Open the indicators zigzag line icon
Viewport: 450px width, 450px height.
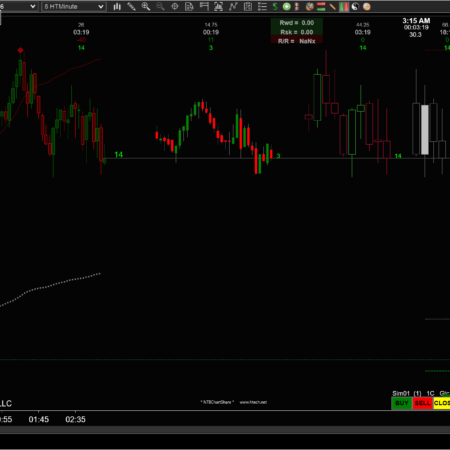tap(233, 6)
